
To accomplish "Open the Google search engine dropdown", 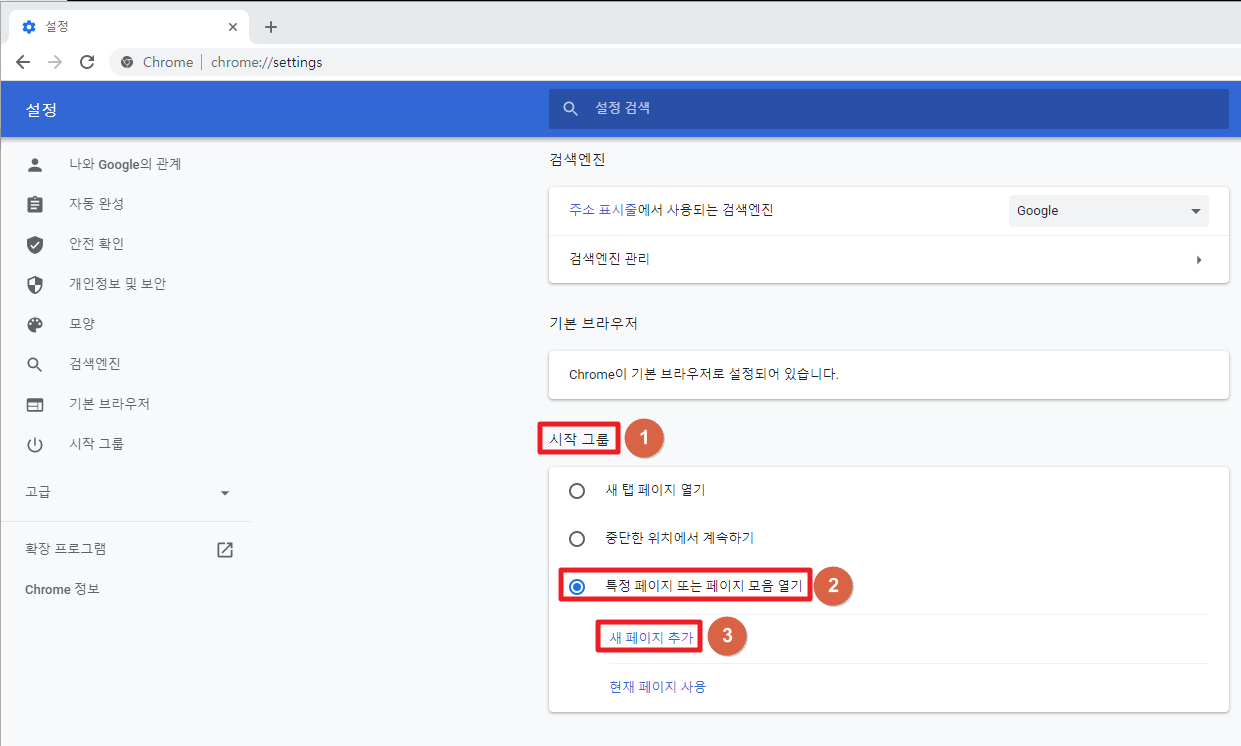I will click(1108, 210).
